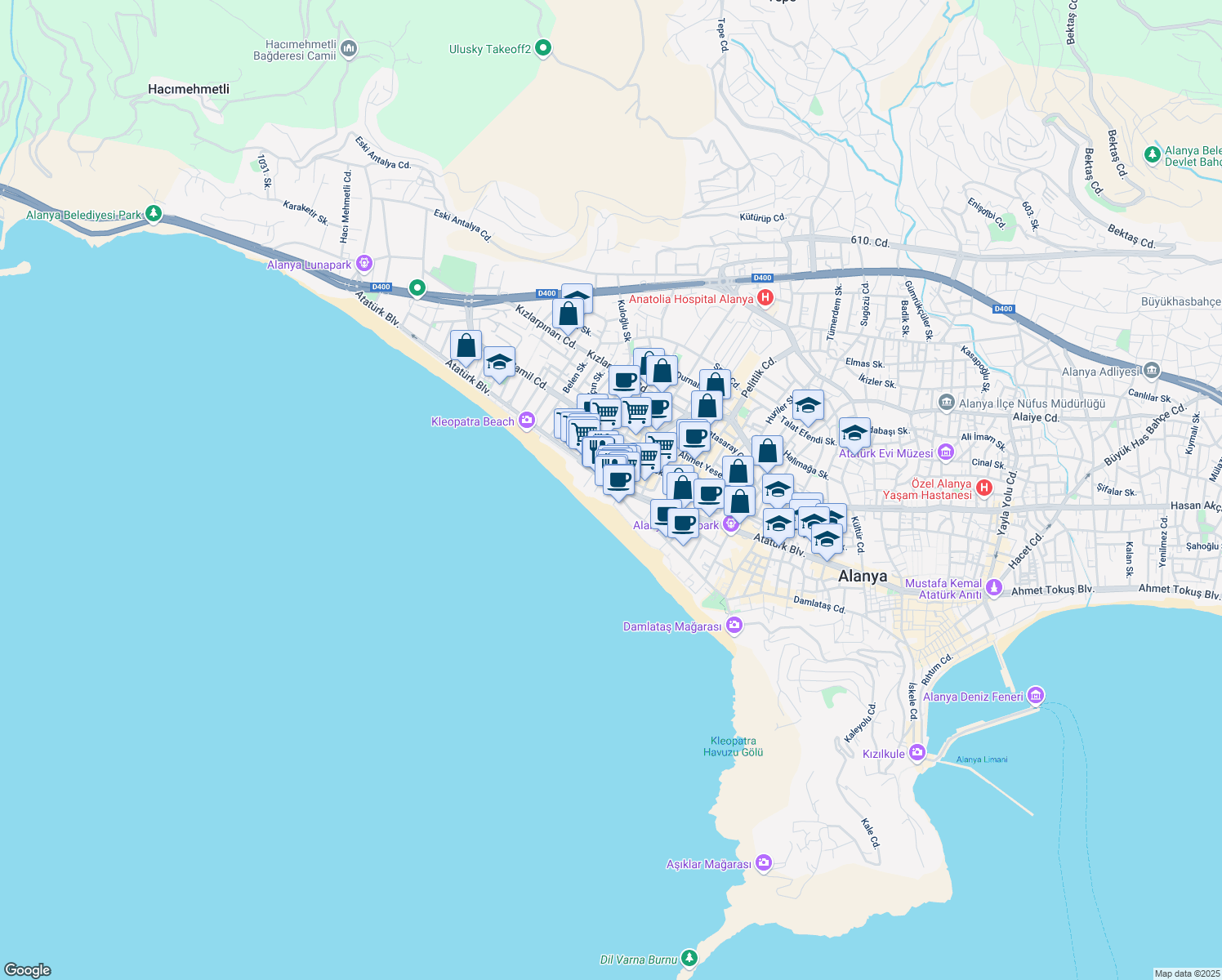Select the Anatolia Hospital Alanya H marker
The image size is (1222, 980).
pos(765,298)
